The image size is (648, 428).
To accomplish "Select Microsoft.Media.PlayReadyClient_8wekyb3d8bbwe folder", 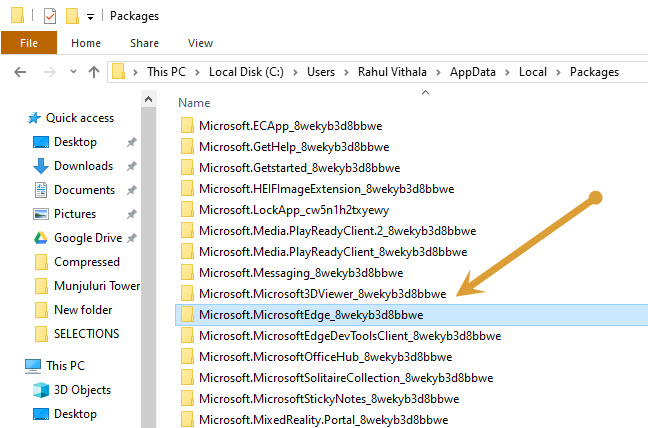I will tap(324, 252).
